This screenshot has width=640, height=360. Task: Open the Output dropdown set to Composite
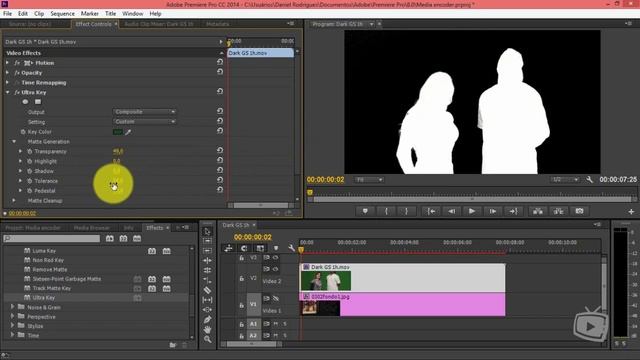point(144,112)
